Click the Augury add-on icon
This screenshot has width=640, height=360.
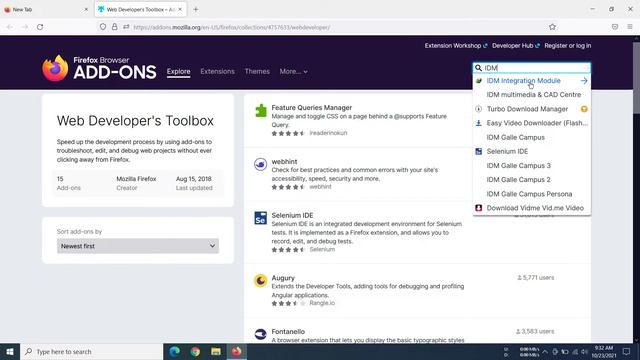[260, 280]
